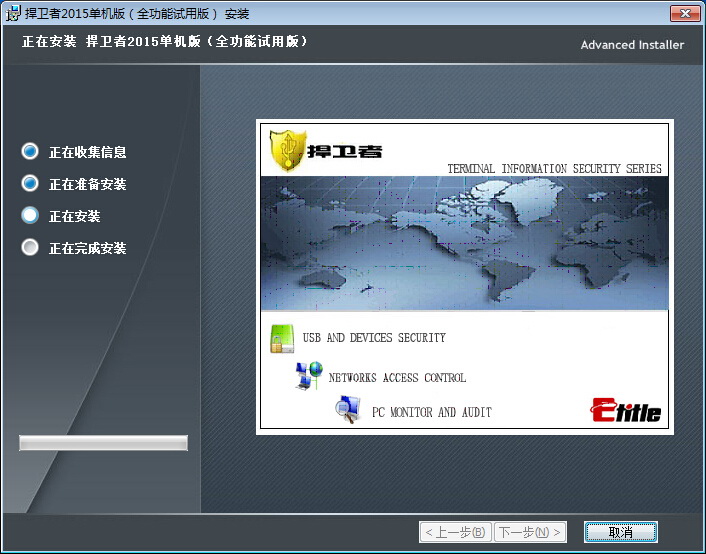706x554 pixels.
Task: Click the installation progress bar
Action: 104,443
